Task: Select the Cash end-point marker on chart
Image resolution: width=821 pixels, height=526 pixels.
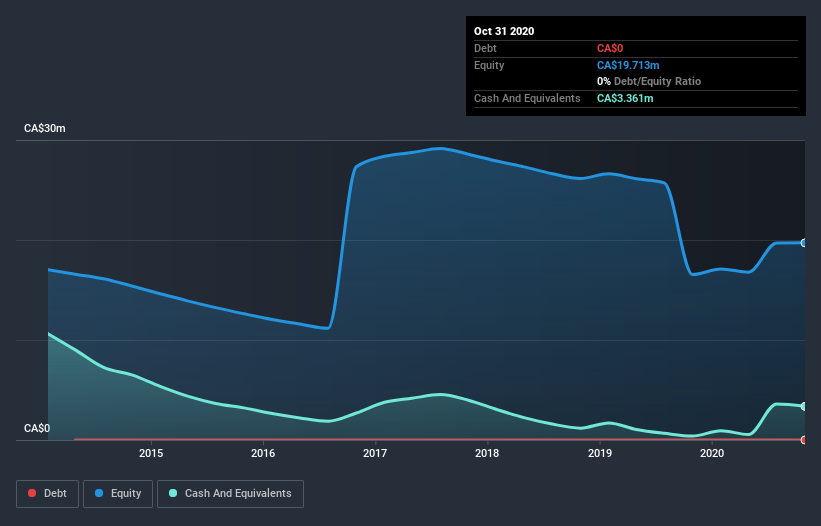Action: [804, 406]
